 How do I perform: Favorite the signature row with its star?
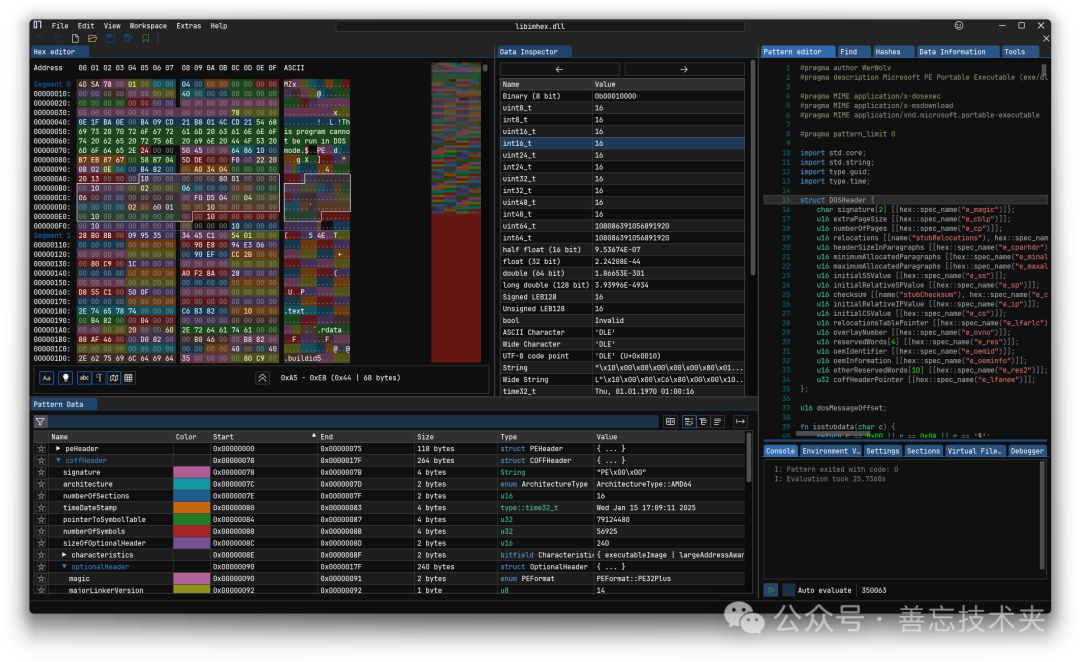pos(41,471)
